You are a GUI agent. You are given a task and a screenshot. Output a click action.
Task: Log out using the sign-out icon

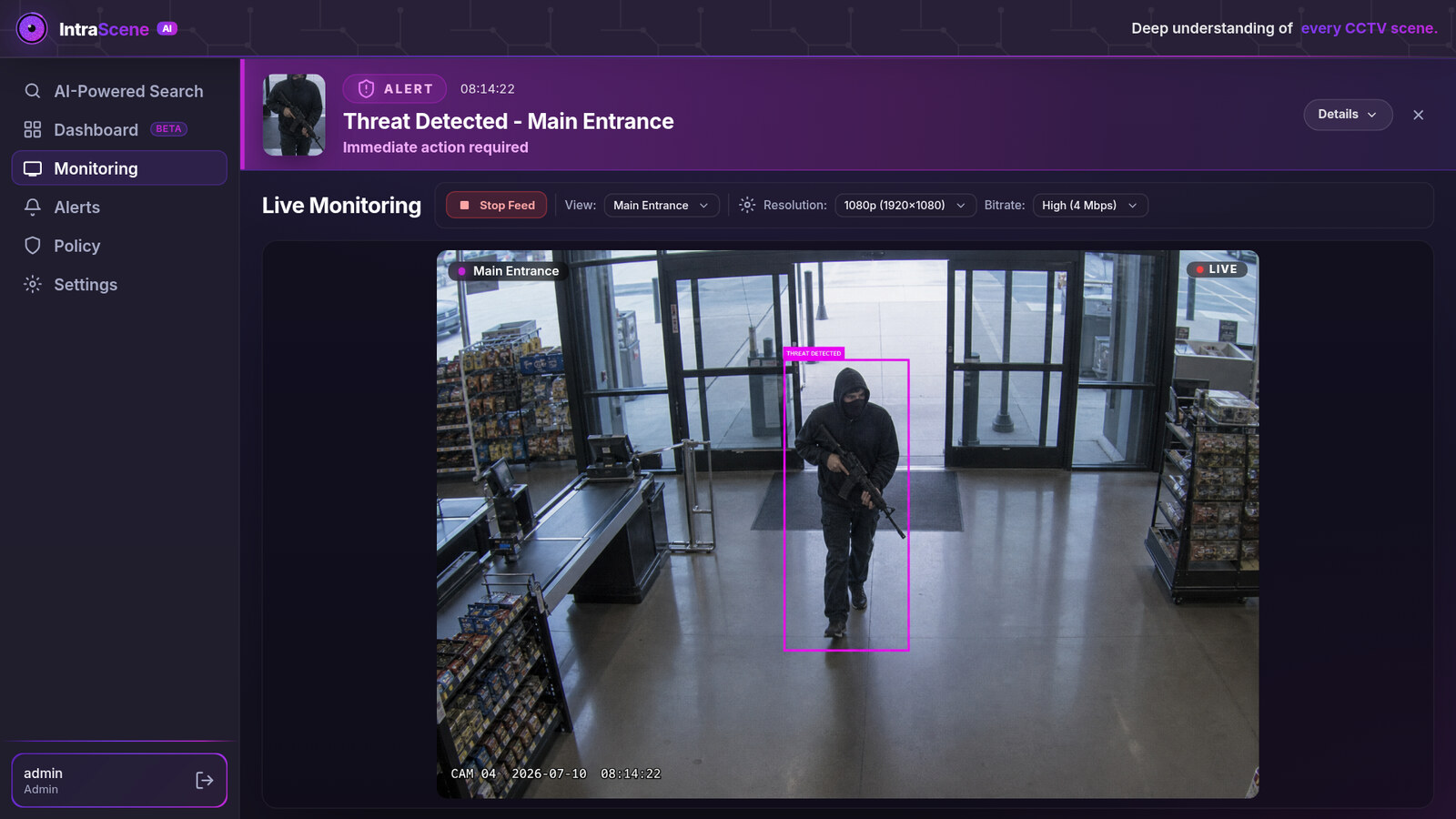click(205, 780)
